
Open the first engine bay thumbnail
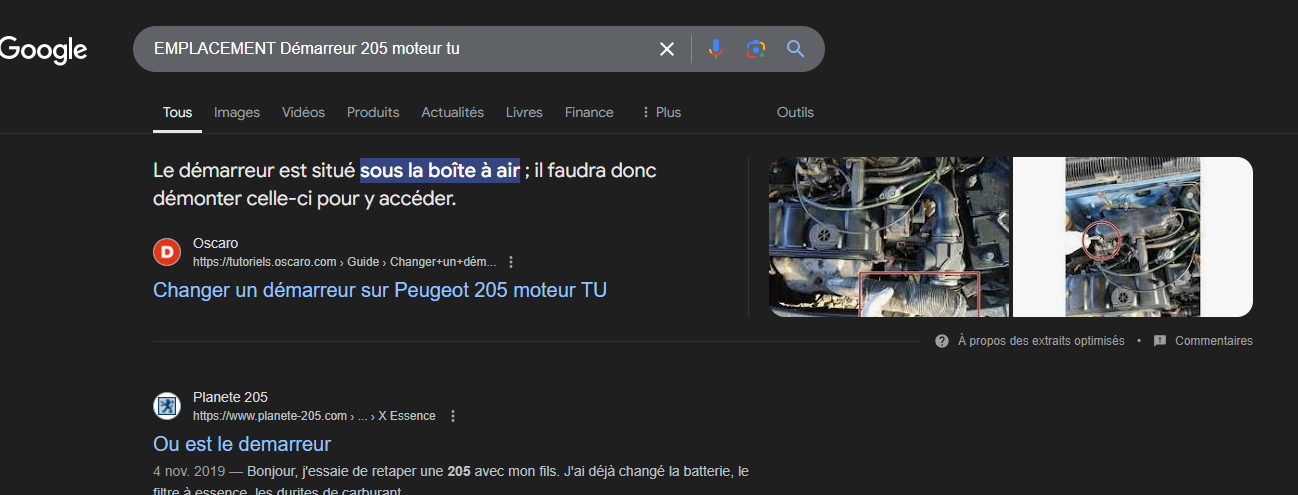(889, 237)
